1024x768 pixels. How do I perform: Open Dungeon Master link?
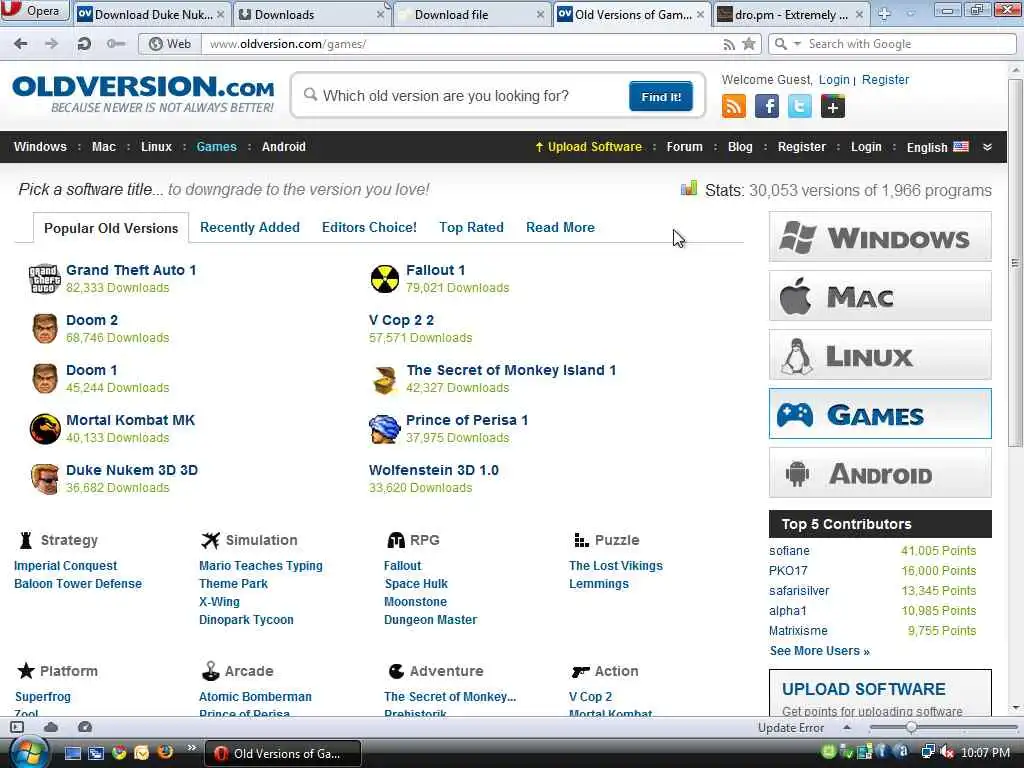point(430,620)
